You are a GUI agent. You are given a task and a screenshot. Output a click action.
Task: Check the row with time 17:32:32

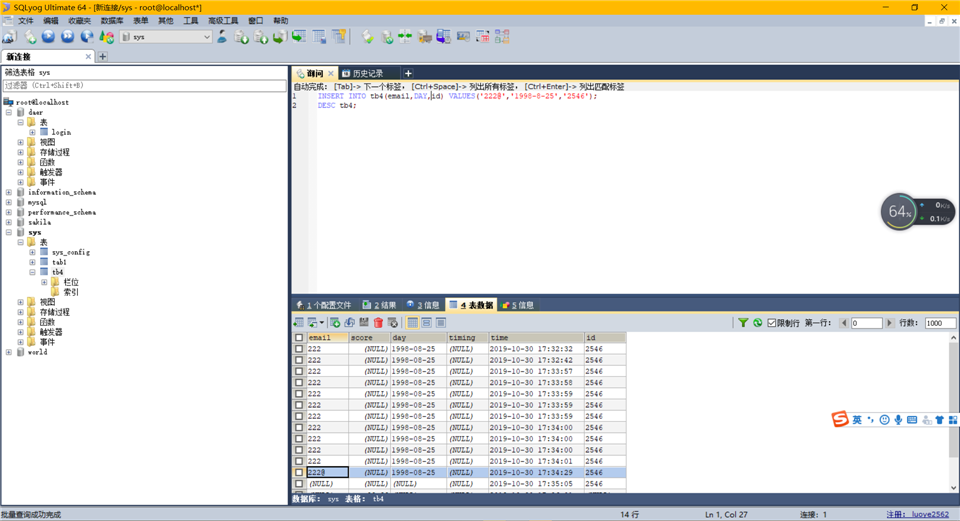[x=299, y=349]
